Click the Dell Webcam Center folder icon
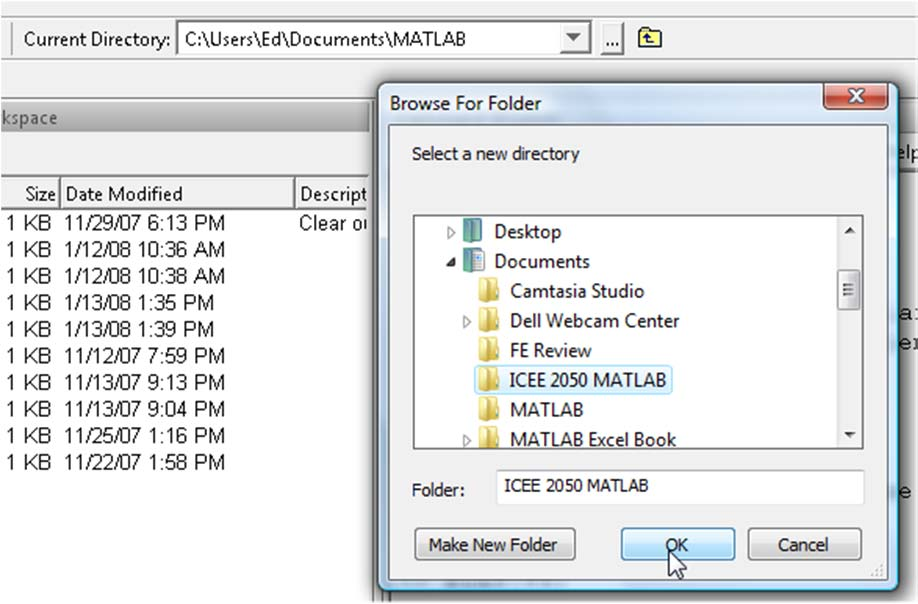Viewport: 918px width, 604px height. pyautogui.click(x=488, y=320)
